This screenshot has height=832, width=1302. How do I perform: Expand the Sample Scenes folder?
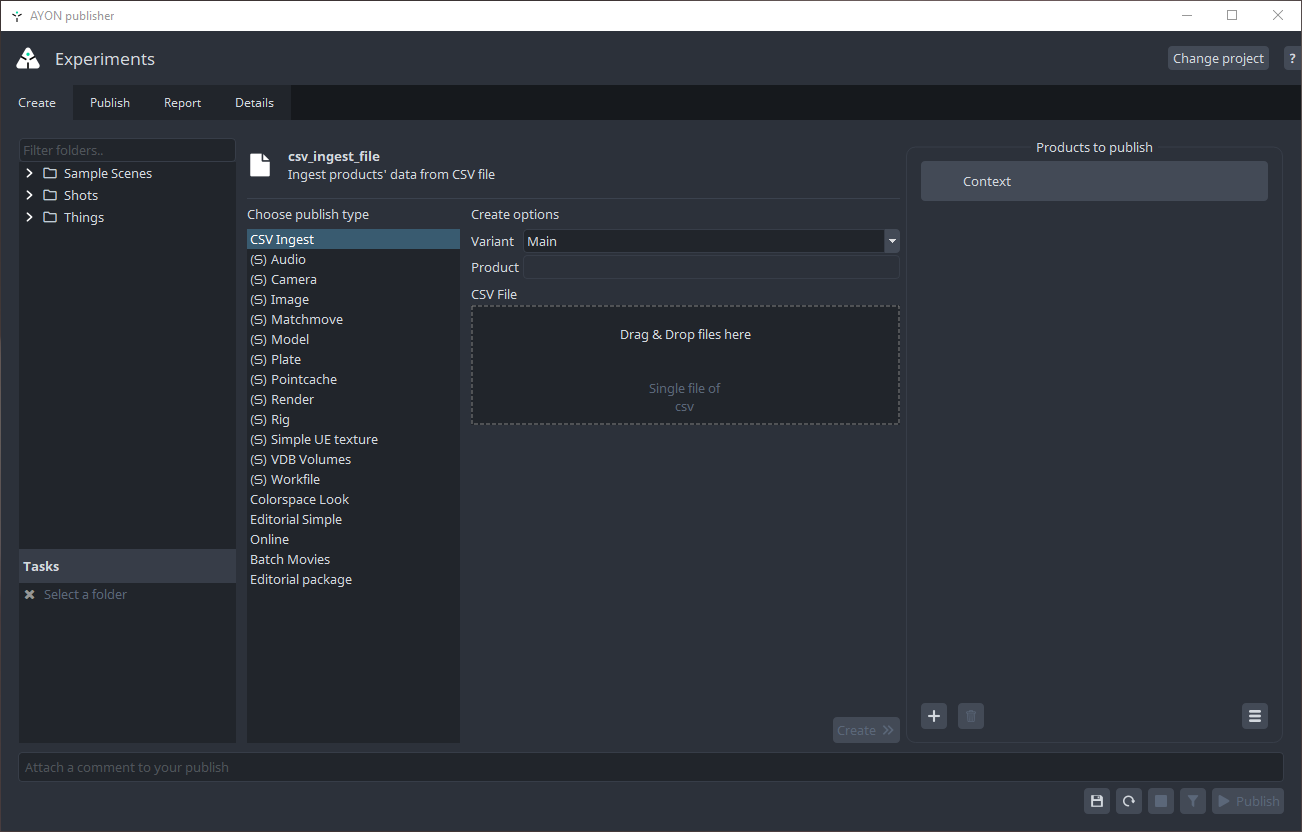(30, 173)
